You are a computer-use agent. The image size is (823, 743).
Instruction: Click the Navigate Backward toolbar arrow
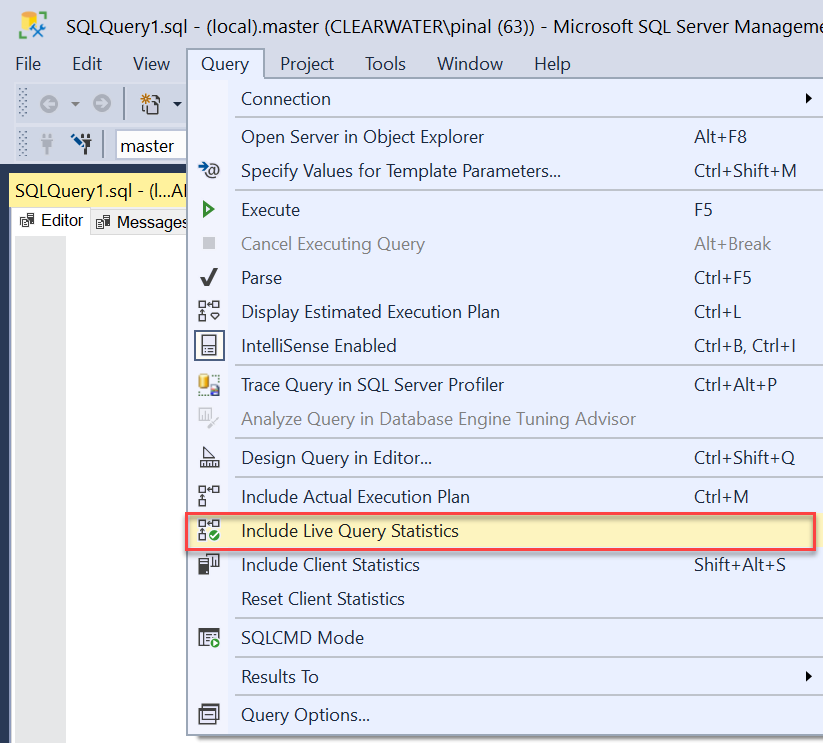[49, 103]
